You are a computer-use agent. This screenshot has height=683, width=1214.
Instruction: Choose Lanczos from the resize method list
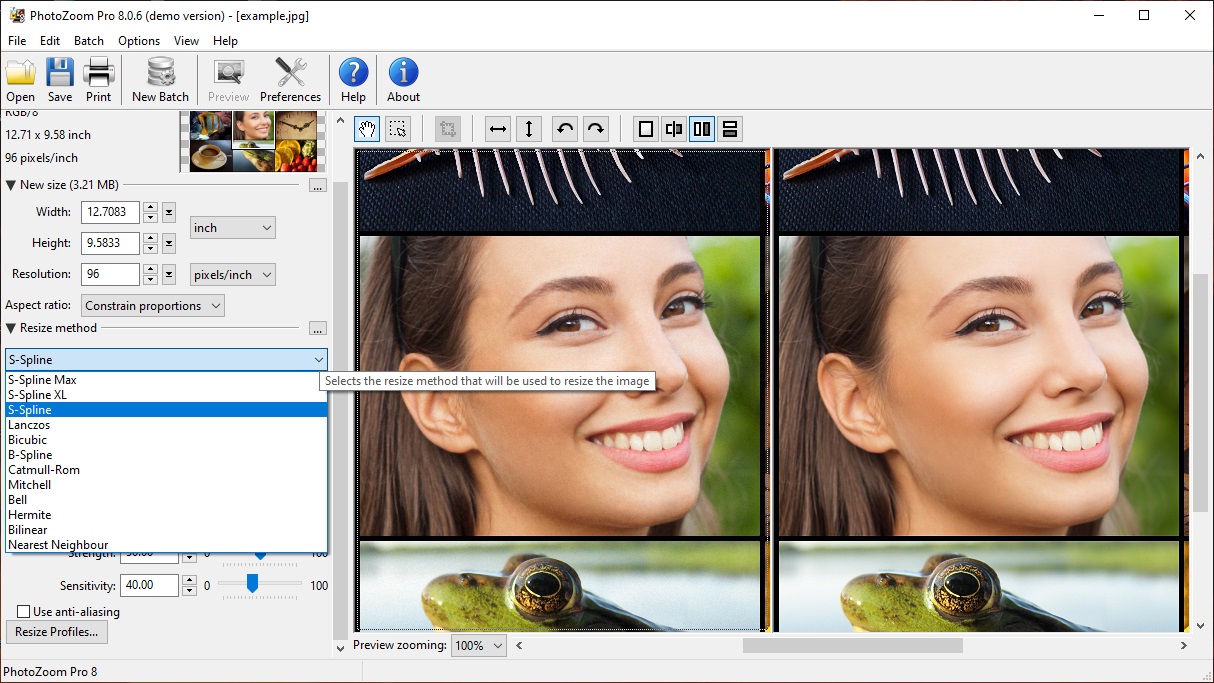coord(30,425)
